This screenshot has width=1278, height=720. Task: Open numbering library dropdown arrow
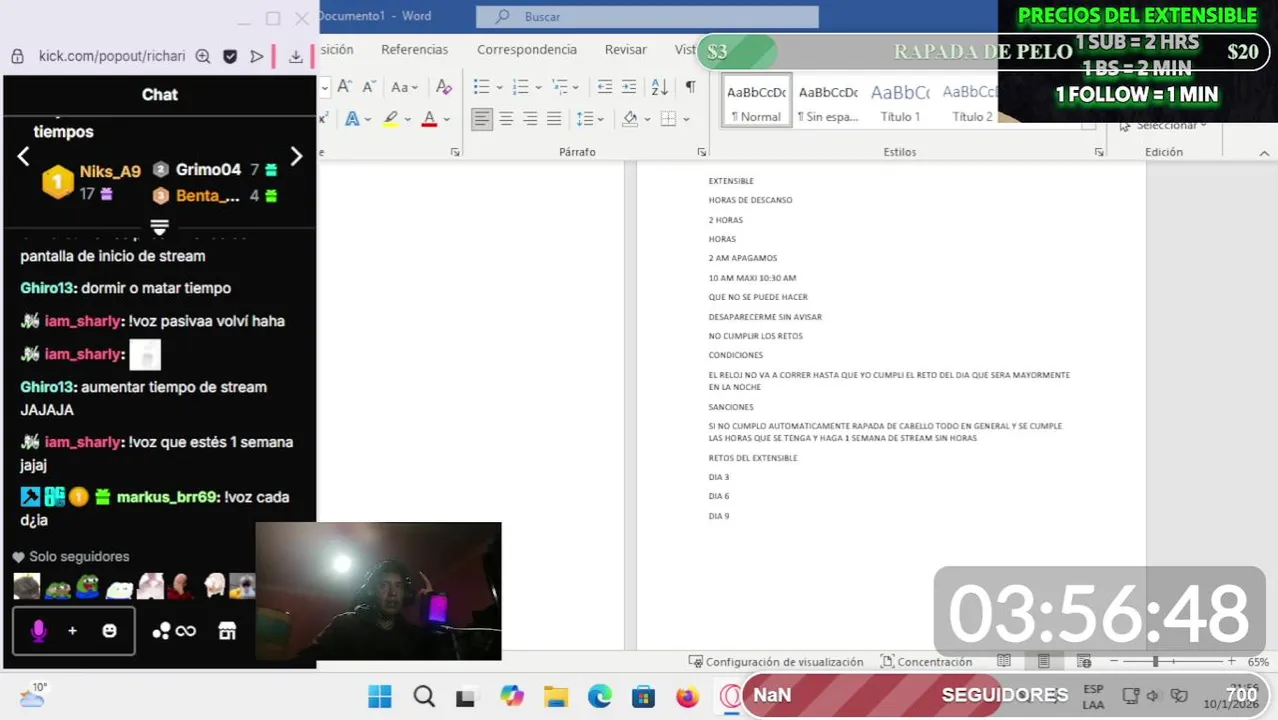pyautogui.click(x=537, y=88)
